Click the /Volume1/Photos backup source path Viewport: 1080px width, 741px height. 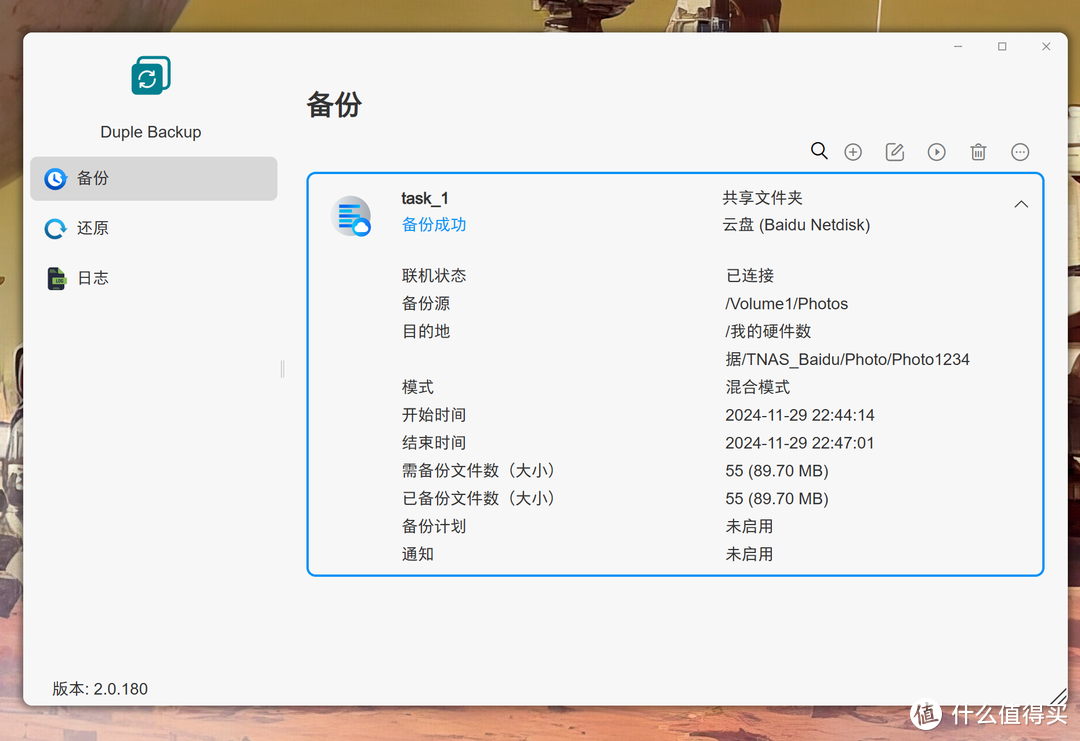tap(786, 303)
